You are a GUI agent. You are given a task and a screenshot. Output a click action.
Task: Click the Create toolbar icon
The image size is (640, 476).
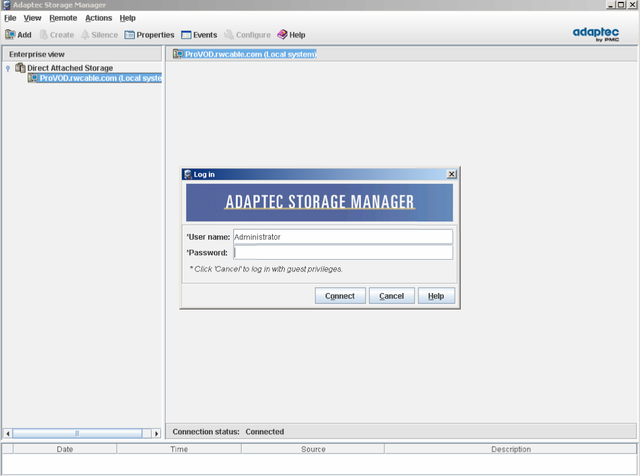click(x=43, y=35)
